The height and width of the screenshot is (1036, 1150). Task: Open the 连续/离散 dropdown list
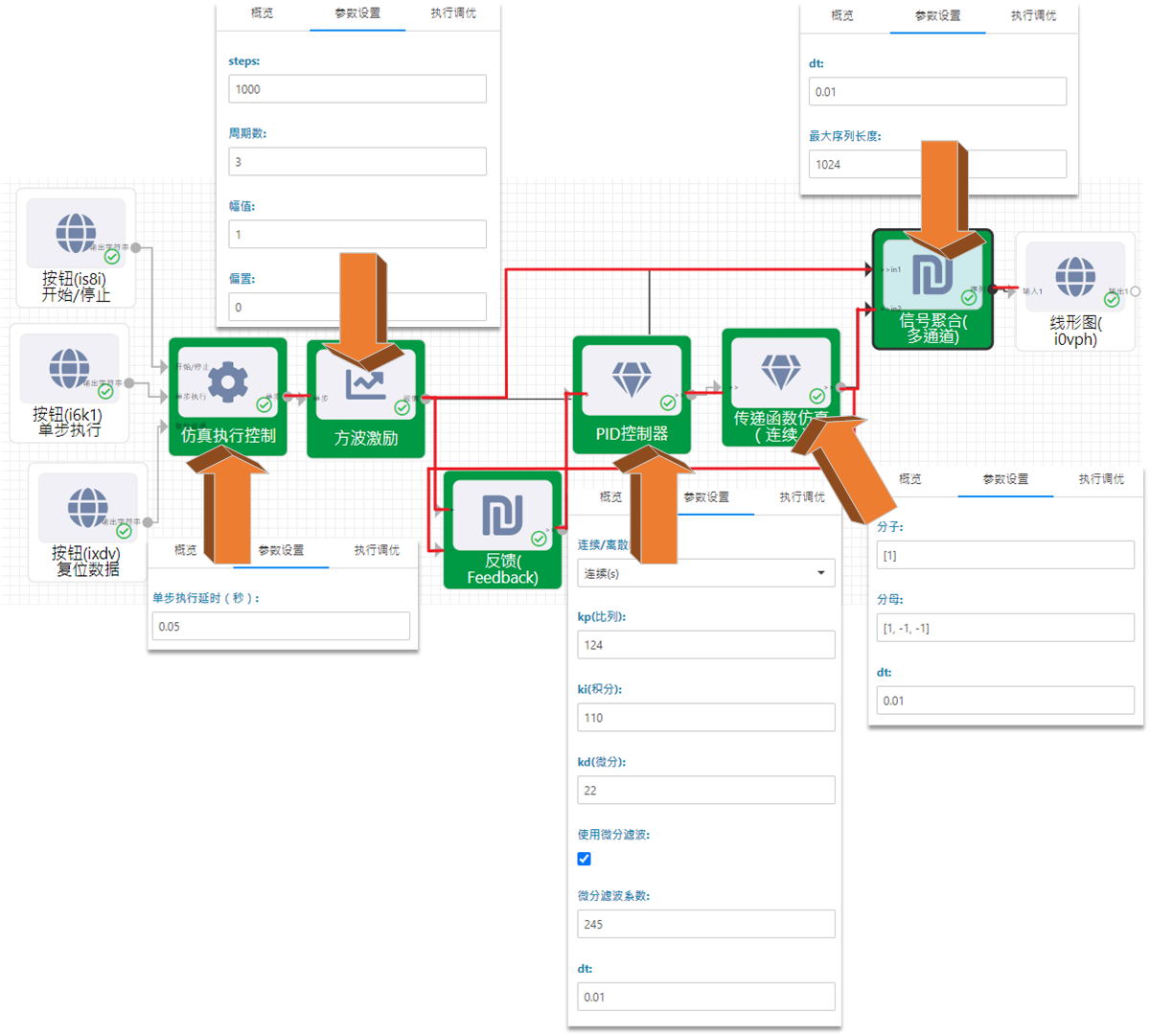(x=706, y=573)
